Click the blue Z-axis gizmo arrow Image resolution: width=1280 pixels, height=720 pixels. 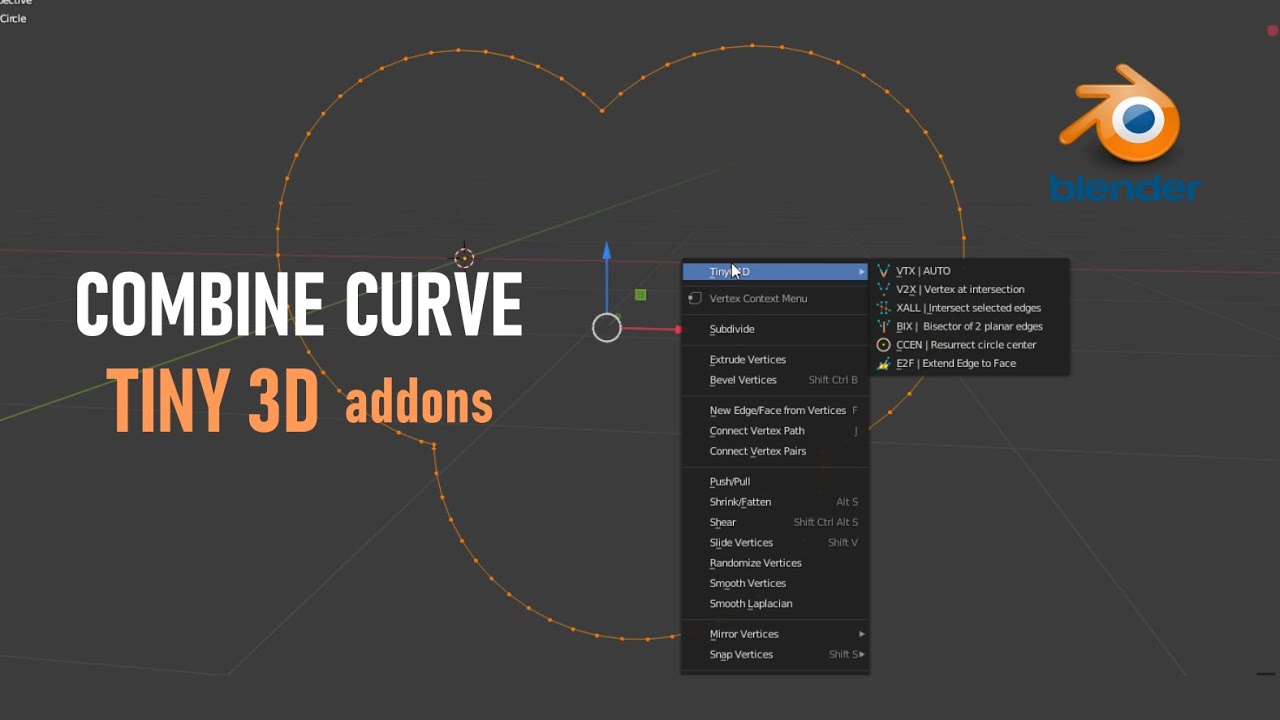point(606,252)
